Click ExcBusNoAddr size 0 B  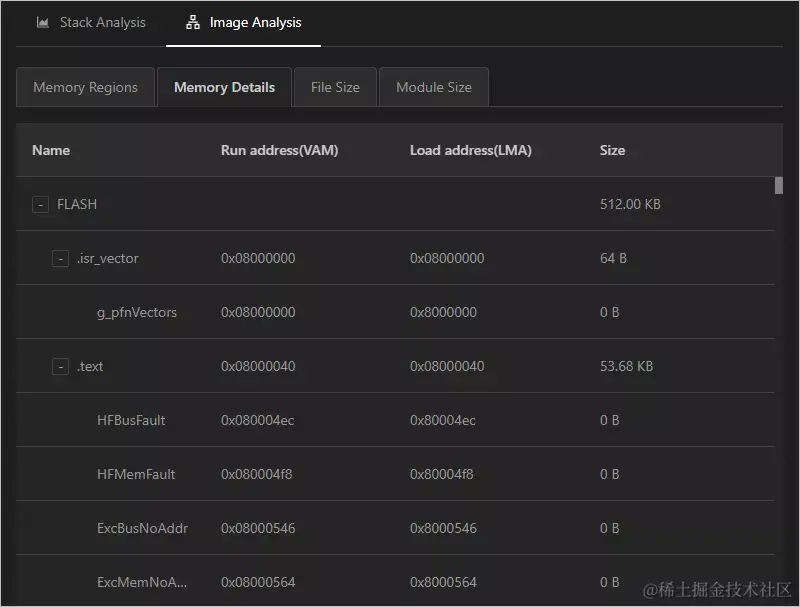click(x=610, y=529)
